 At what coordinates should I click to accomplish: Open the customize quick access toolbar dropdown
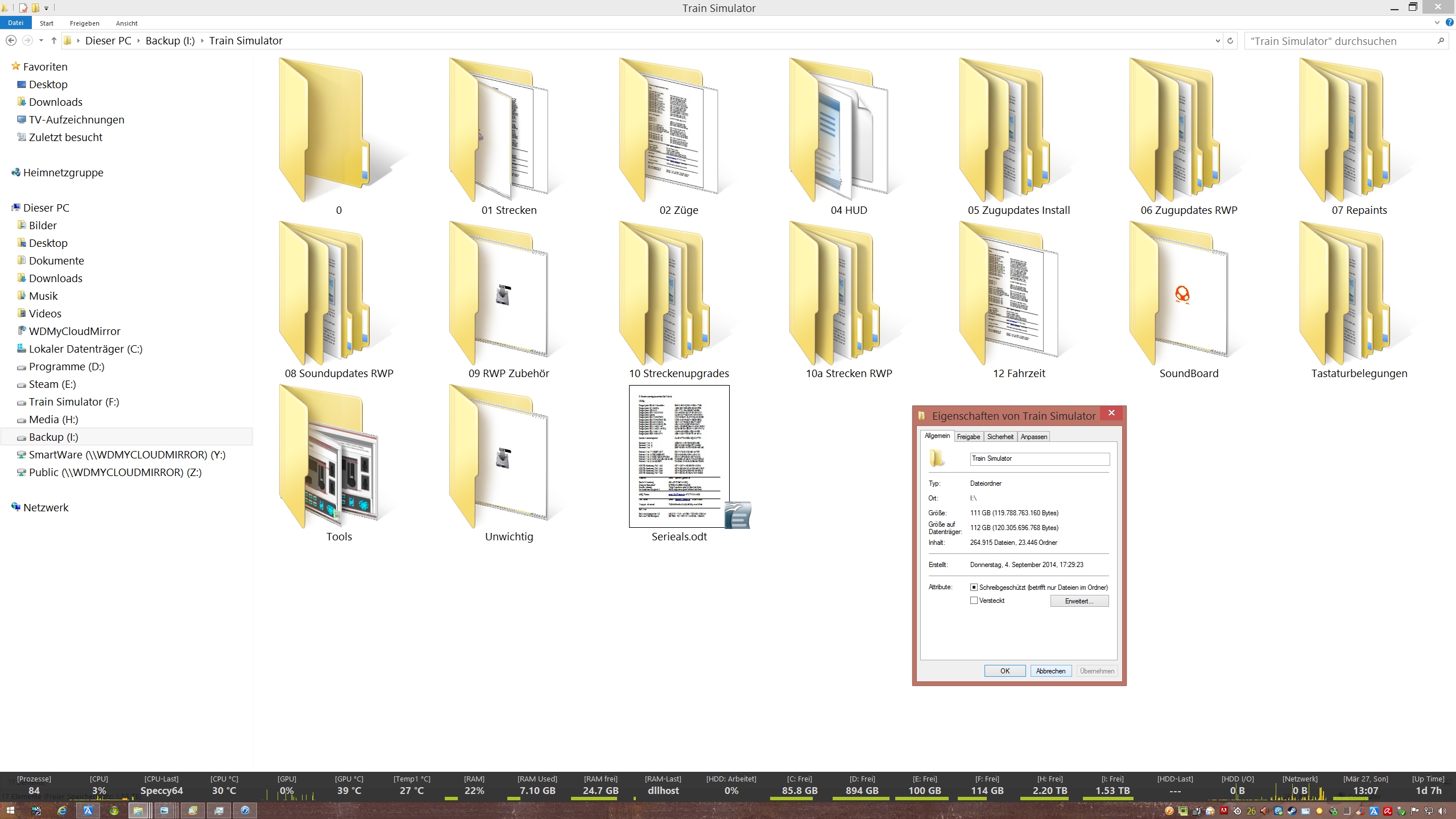47,8
